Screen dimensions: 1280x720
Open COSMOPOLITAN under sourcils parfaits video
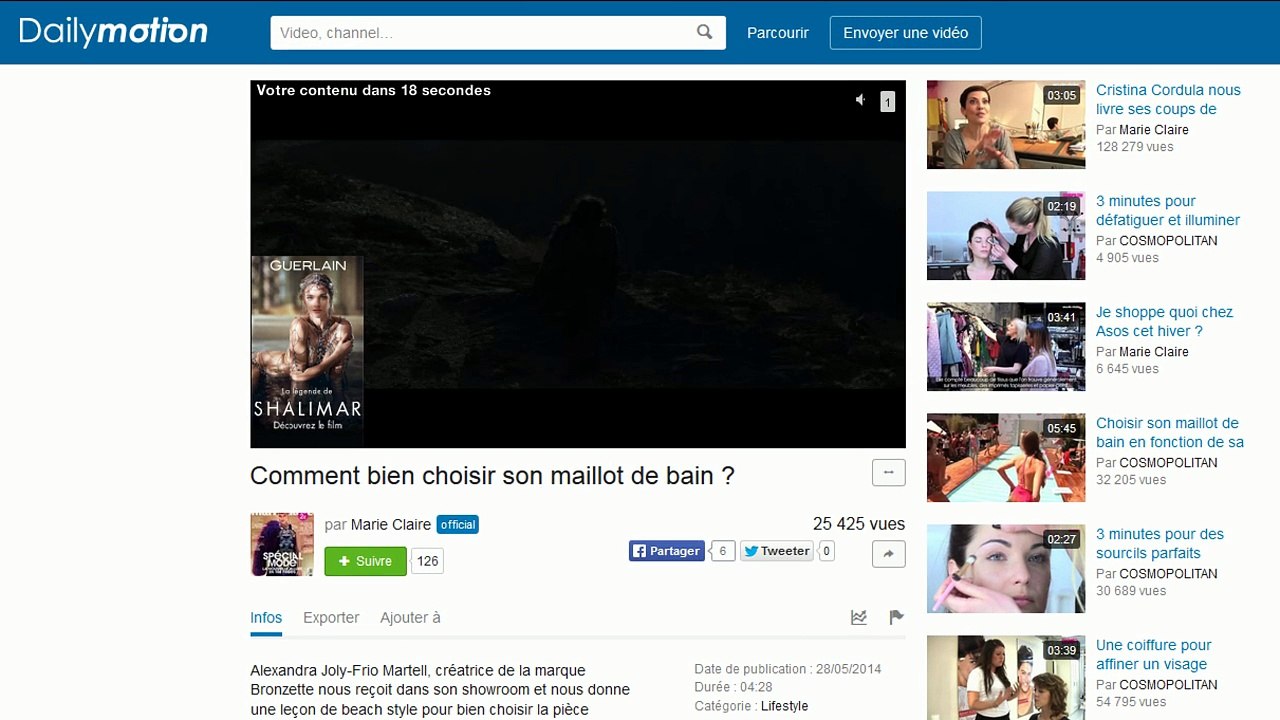click(1168, 574)
